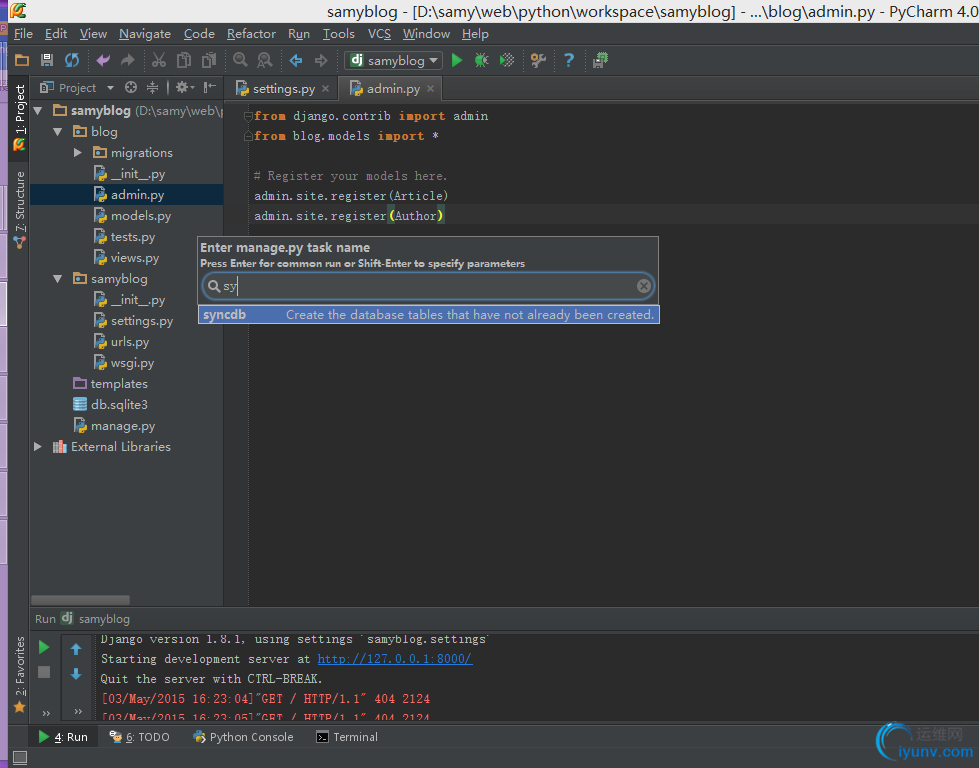Rerun samyblog from the Run panel
This screenshot has width=979, height=768.
tap(44, 647)
